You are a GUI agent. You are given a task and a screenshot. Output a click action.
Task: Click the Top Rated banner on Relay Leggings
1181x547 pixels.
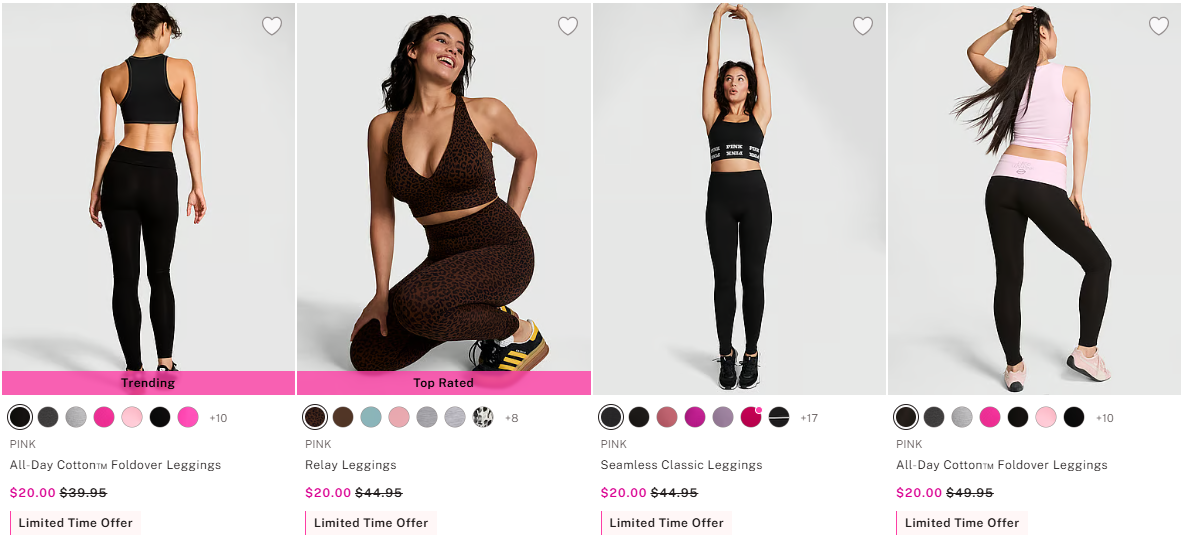point(443,383)
